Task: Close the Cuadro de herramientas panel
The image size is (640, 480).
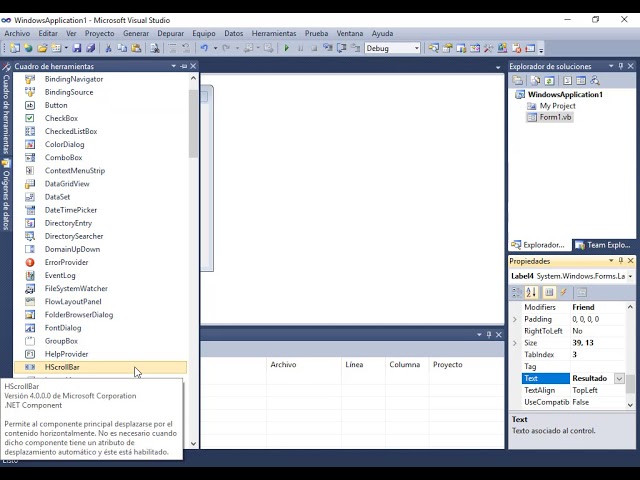Action: point(193,66)
